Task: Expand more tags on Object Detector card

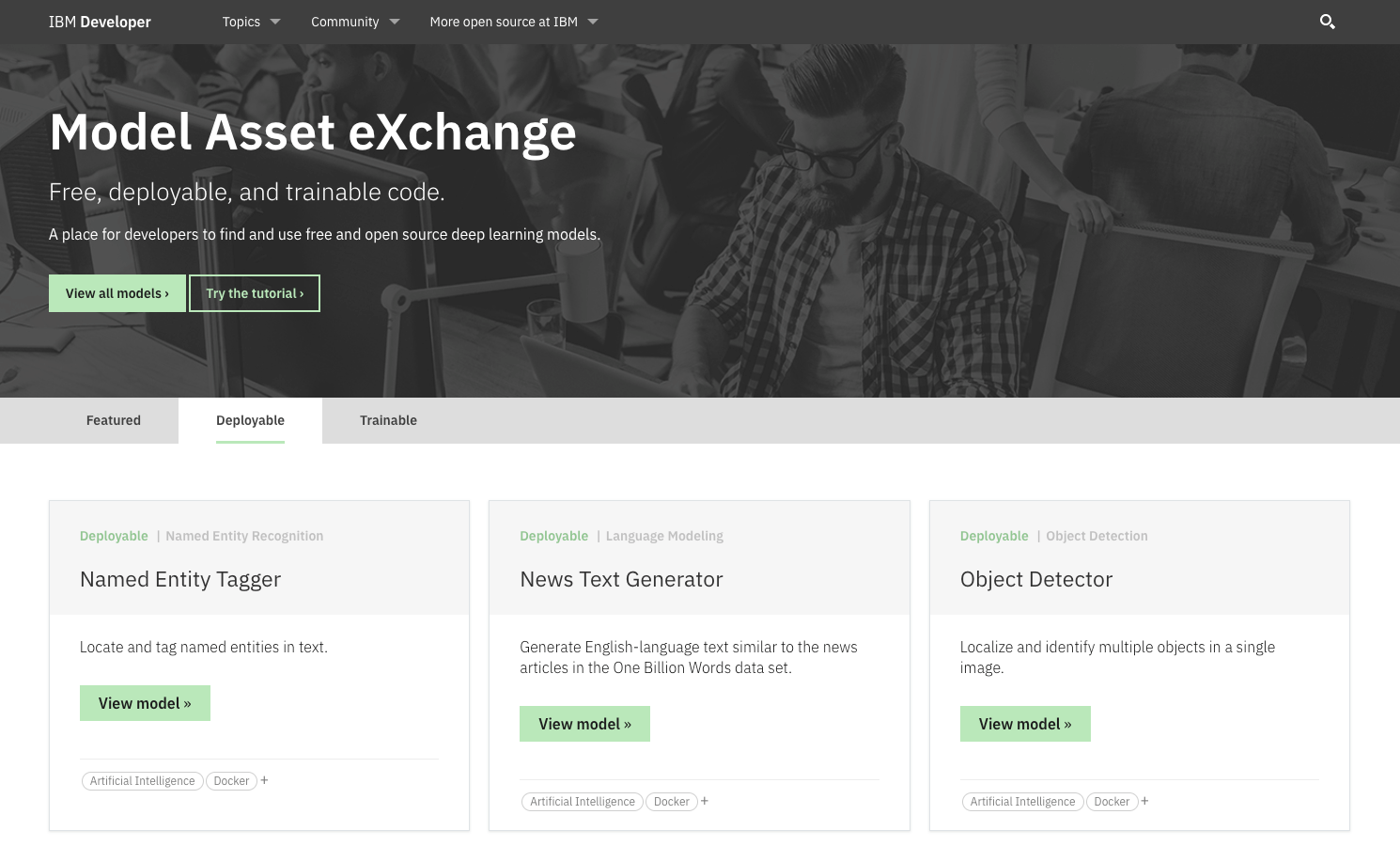Action: pos(1145,801)
